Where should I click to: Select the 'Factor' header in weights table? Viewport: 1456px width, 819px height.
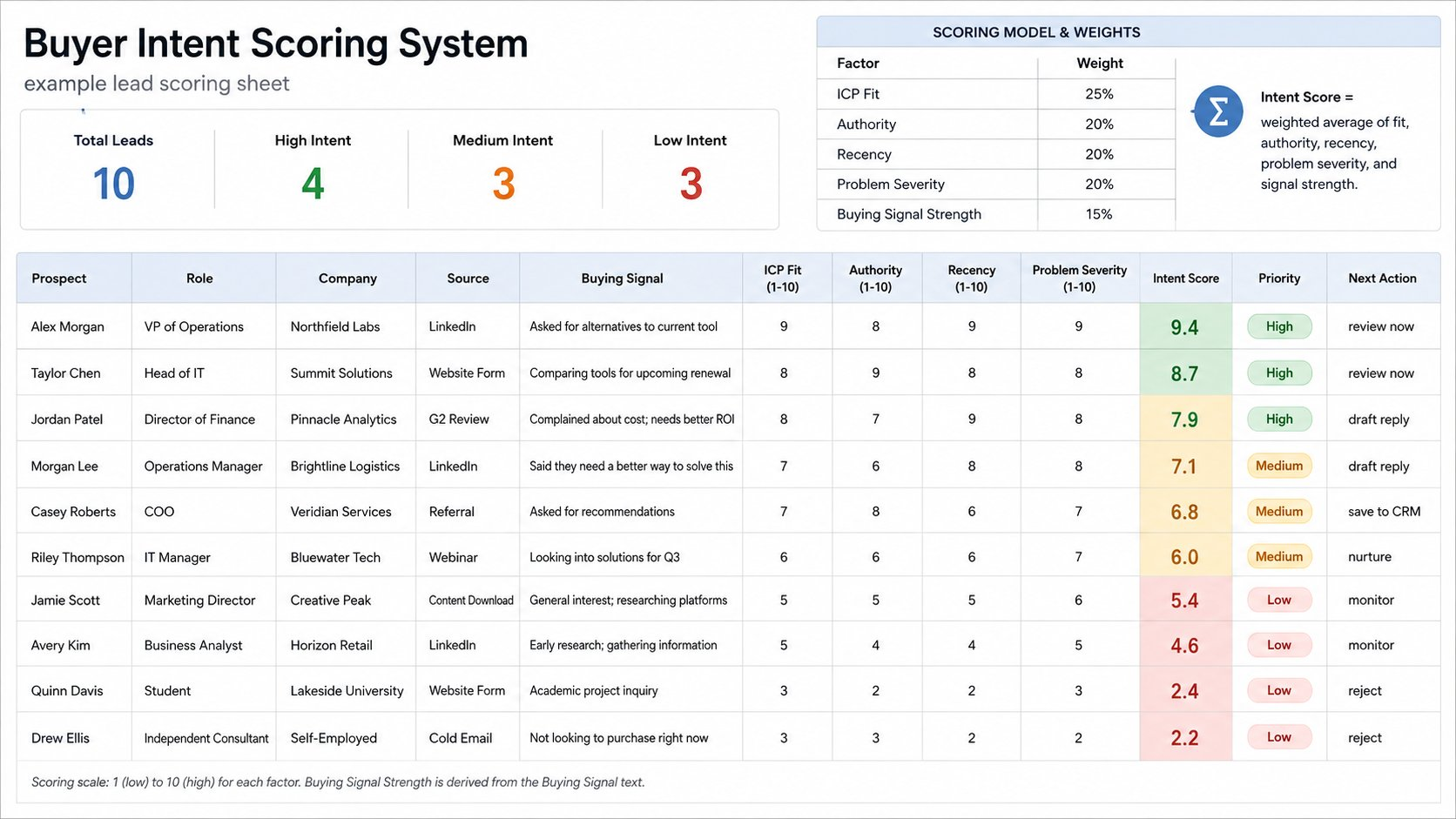click(x=858, y=63)
